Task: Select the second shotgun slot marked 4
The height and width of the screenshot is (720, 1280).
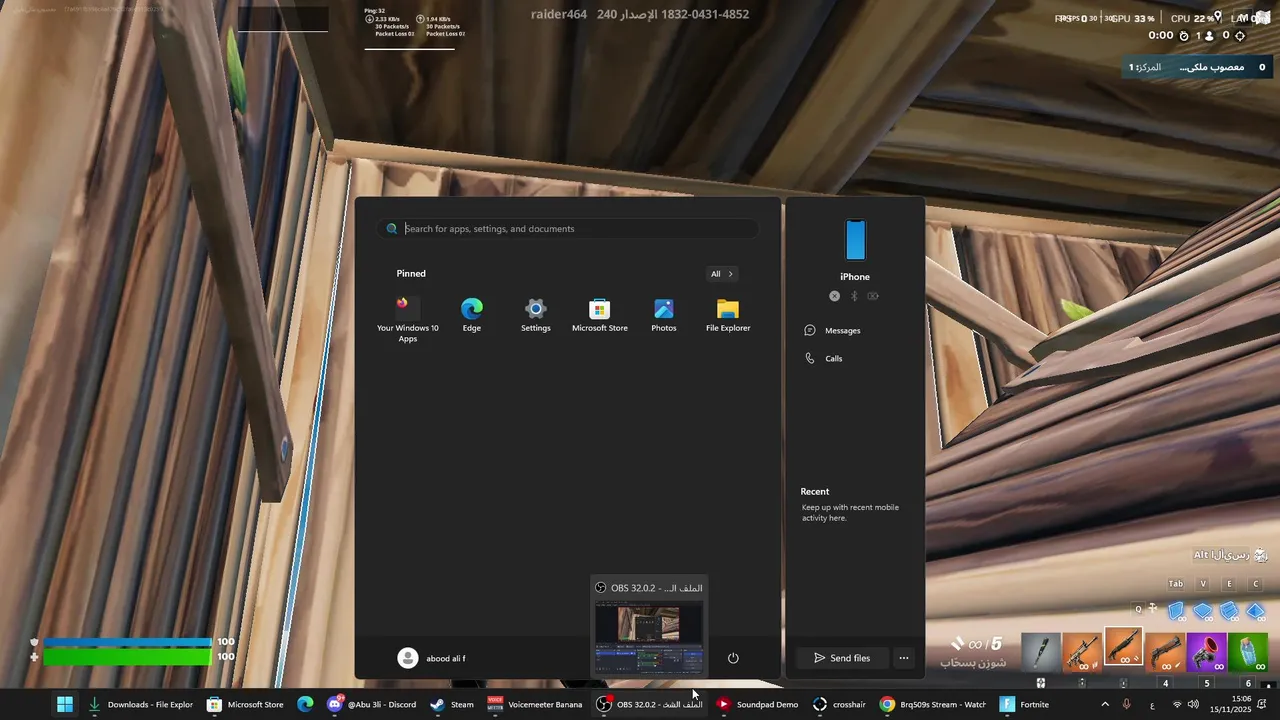Action: [x=1165, y=652]
